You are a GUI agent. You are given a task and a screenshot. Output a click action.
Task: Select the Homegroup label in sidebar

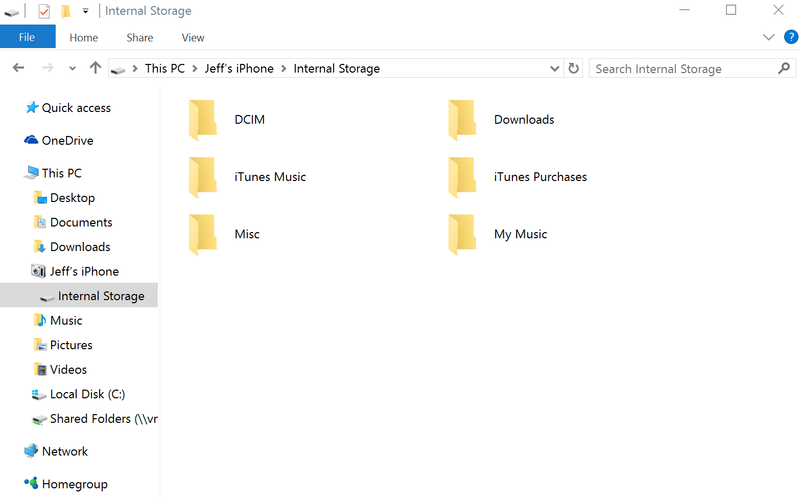point(75,484)
